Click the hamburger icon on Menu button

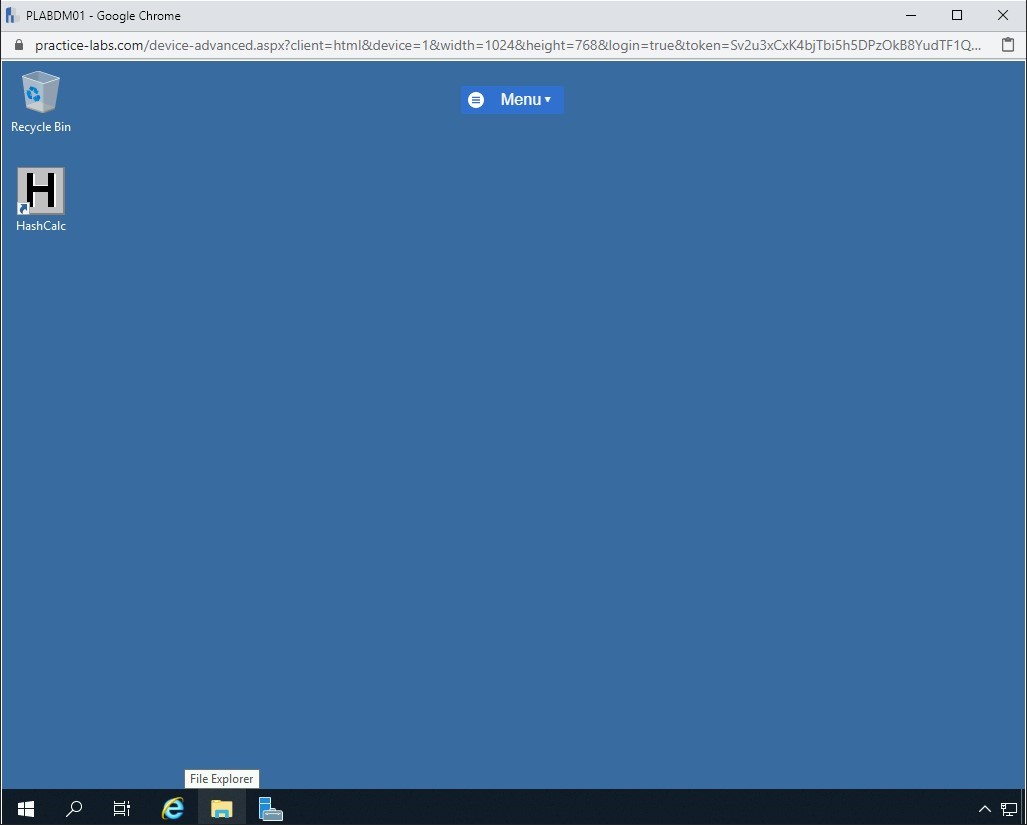[476, 100]
